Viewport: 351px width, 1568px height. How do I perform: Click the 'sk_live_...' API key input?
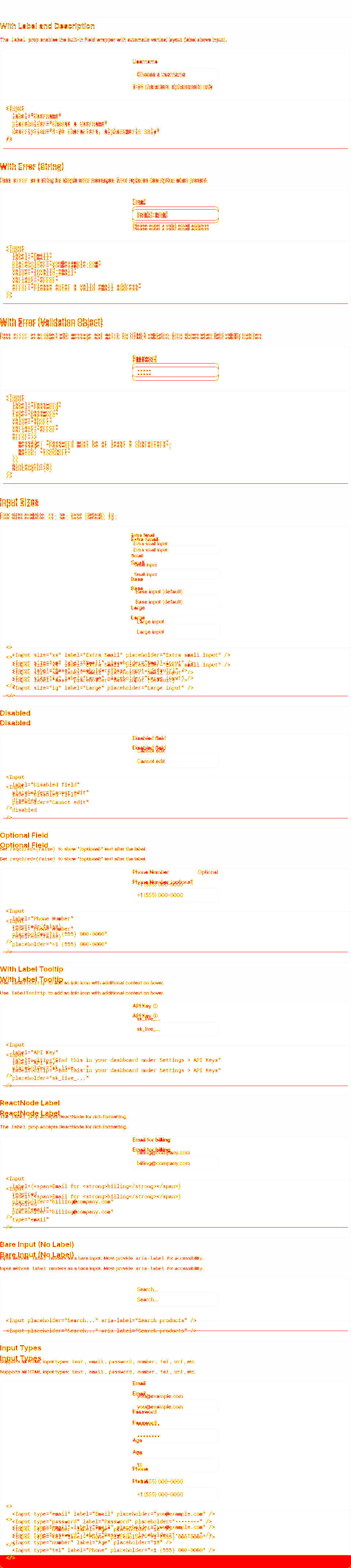tap(175, 1029)
